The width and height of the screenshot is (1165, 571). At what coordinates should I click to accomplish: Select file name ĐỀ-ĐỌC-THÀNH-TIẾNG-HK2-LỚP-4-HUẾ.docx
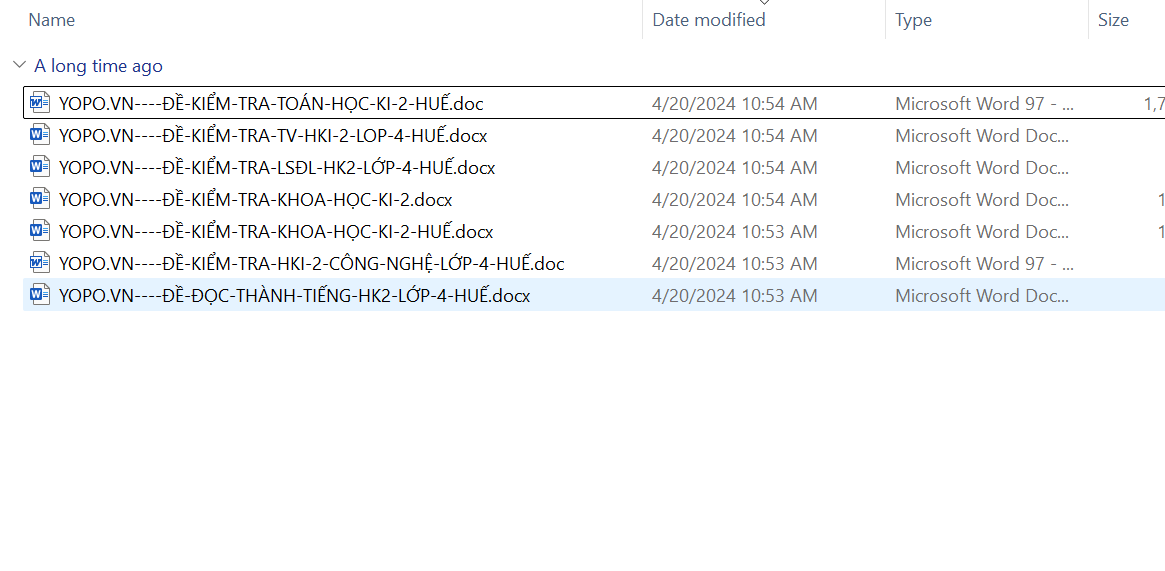coord(294,295)
